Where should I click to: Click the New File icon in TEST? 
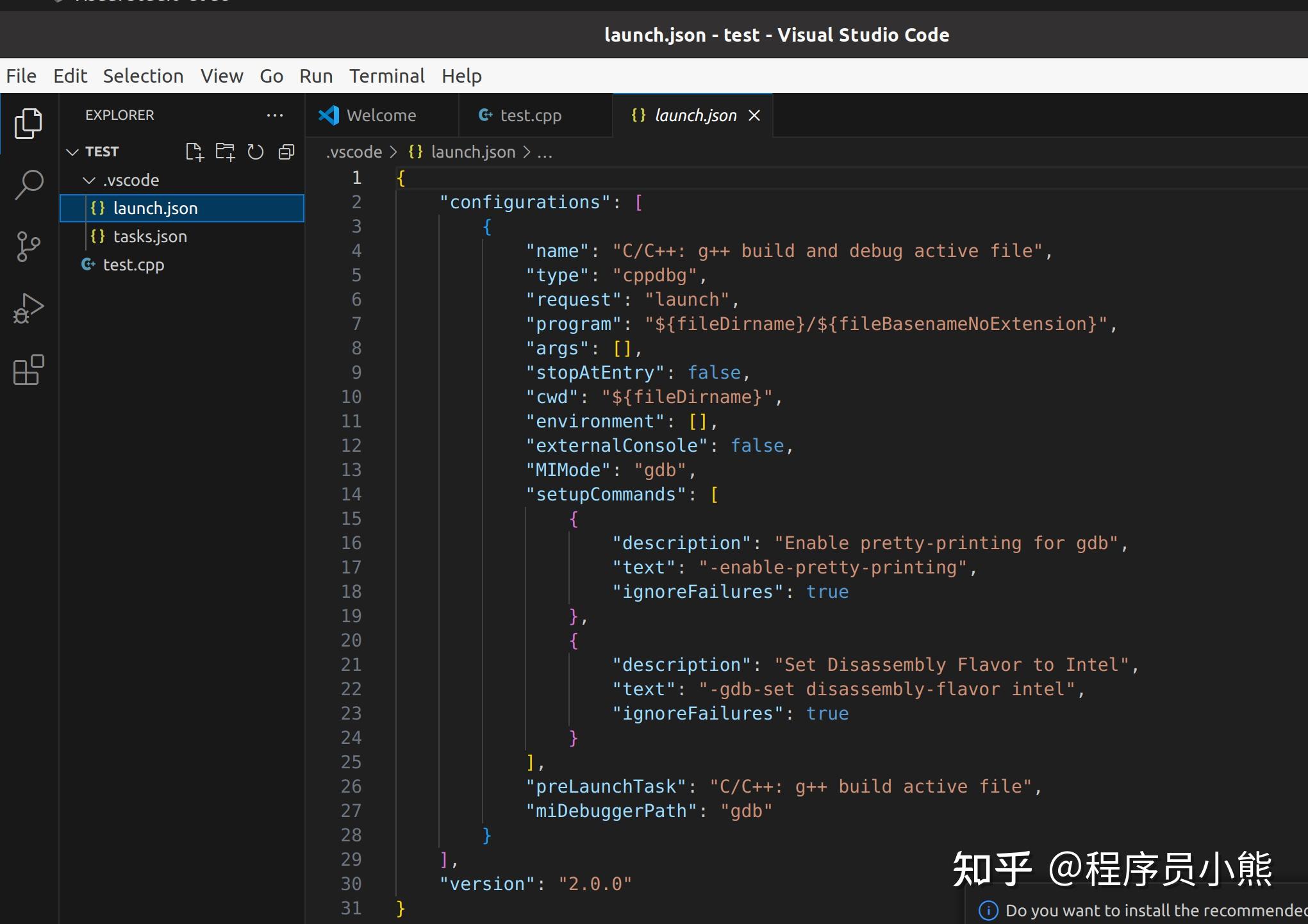pyautogui.click(x=194, y=152)
